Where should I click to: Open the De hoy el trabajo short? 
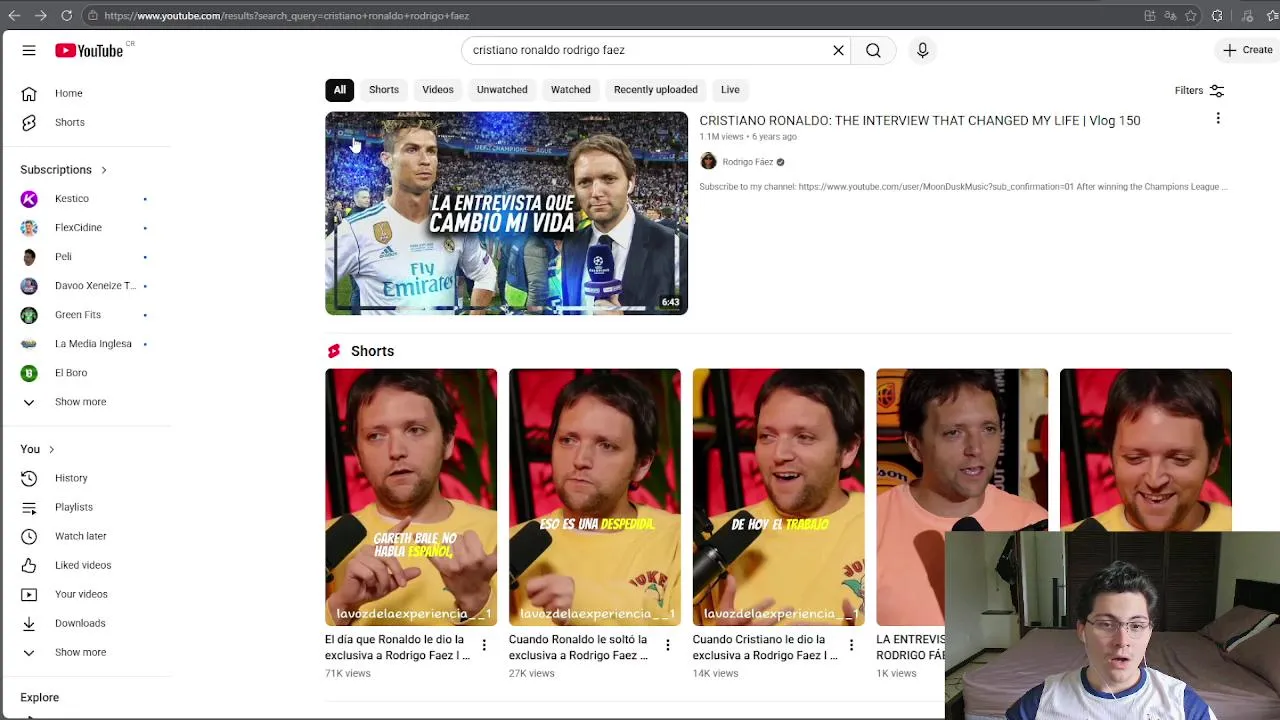(778, 497)
